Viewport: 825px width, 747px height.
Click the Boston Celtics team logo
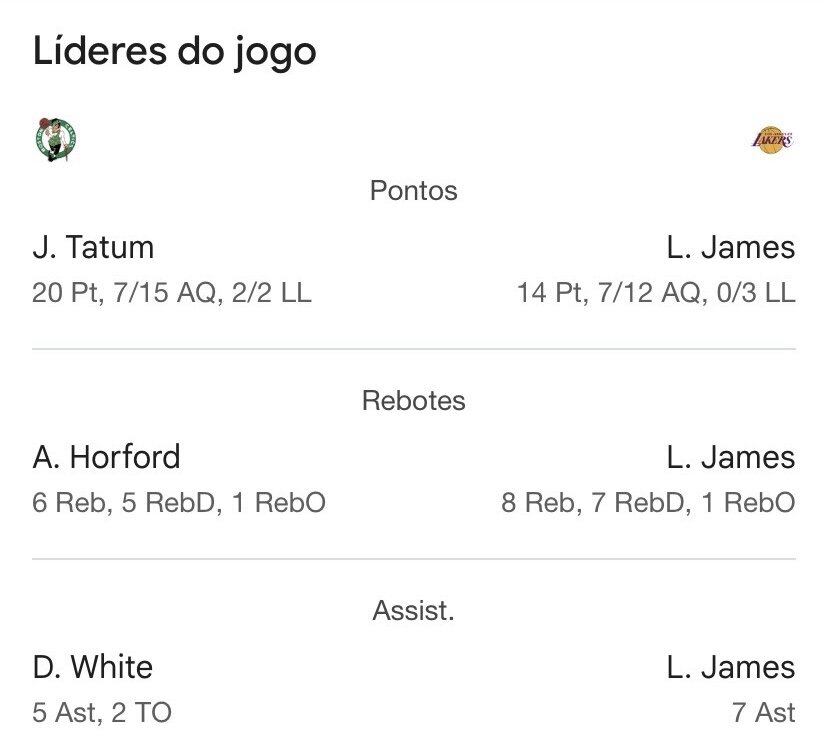tap(55, 139)
